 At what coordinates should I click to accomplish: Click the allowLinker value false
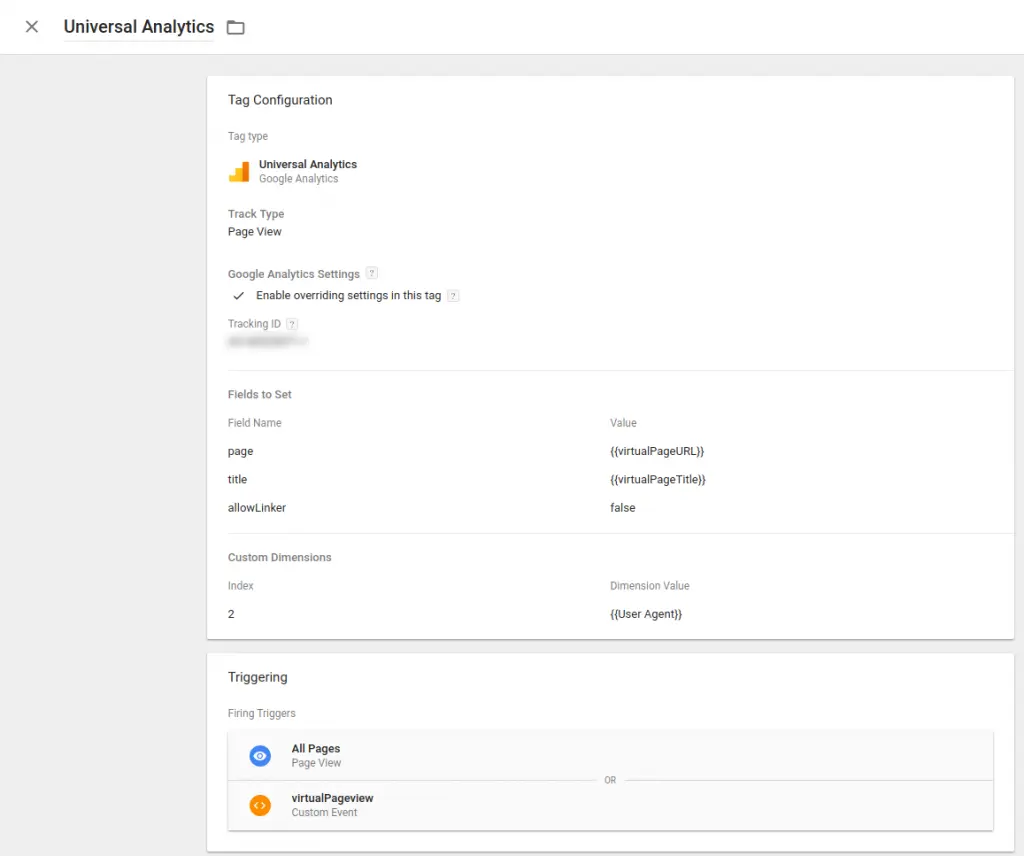[x=622, y=507]
